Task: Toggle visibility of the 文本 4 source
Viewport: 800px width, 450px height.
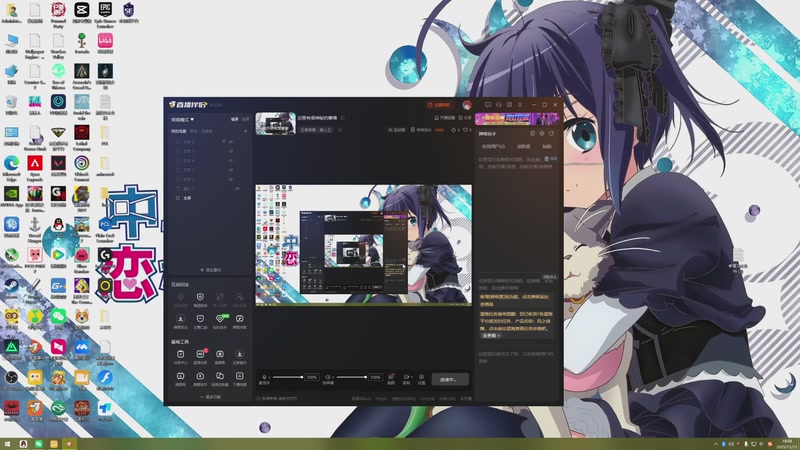Action: tap(231, 161)
